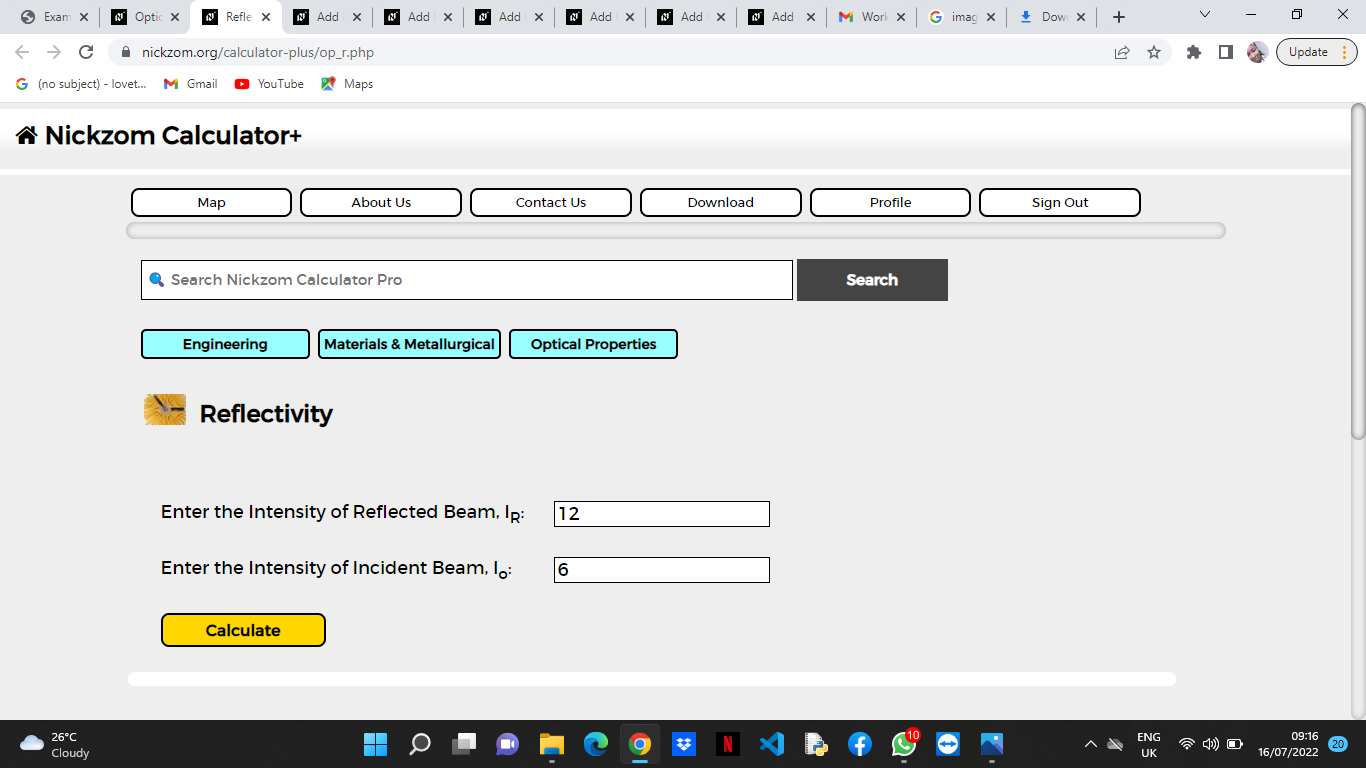Click the Intensity of Reflected Beam input
The width and height of the screenshot is (1366, 768).
[662, 514]
